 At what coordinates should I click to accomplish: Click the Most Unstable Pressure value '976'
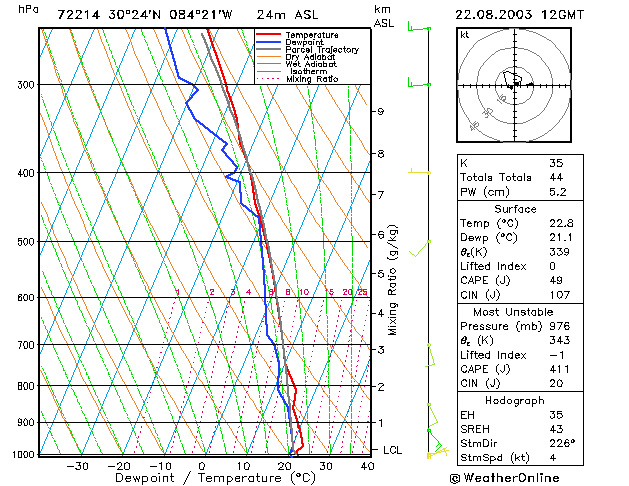point(560,326)
